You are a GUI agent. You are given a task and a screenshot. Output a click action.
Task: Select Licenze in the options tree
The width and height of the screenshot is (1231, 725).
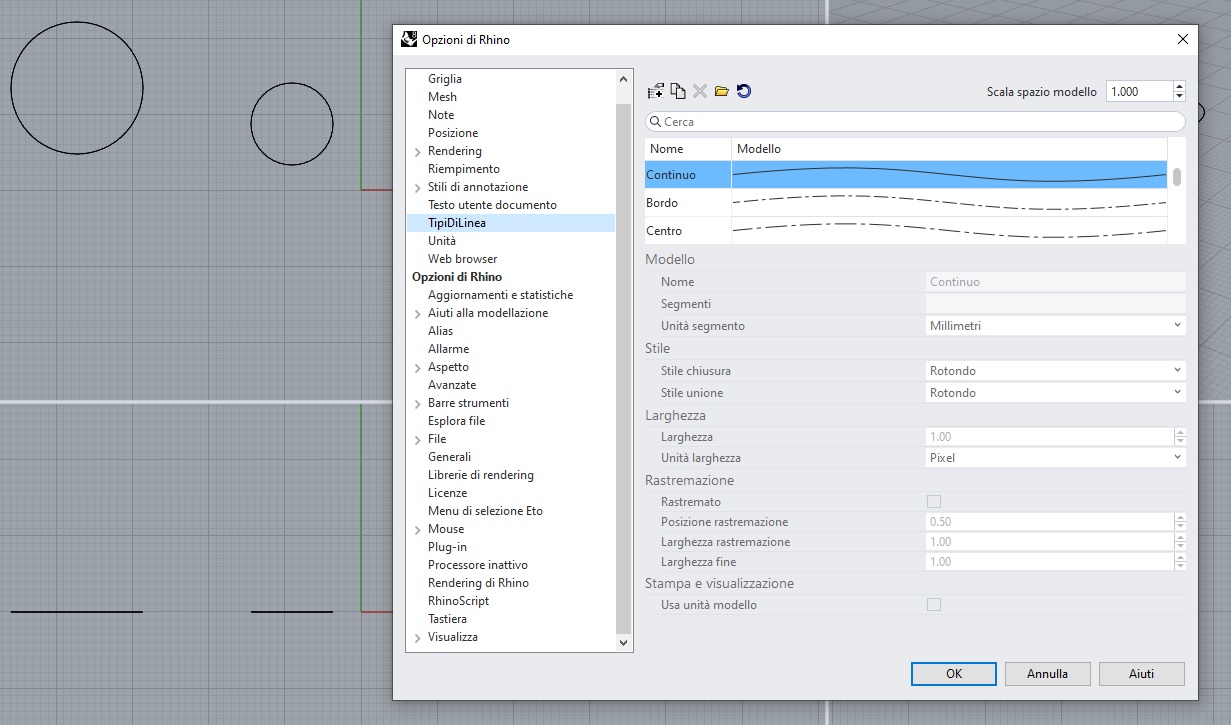coord(447,493)
